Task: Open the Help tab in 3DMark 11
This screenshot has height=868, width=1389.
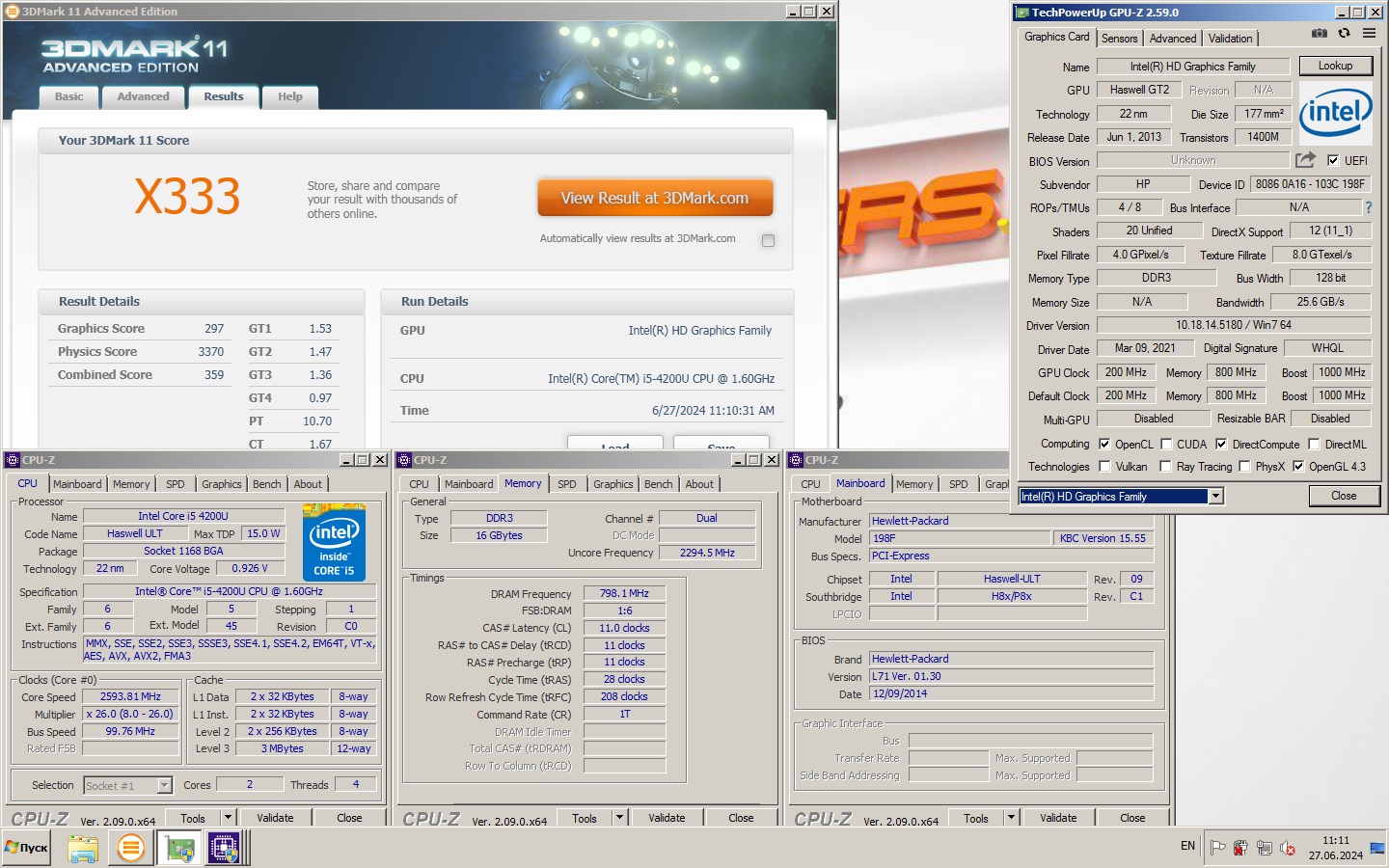Action: (290, 96)
